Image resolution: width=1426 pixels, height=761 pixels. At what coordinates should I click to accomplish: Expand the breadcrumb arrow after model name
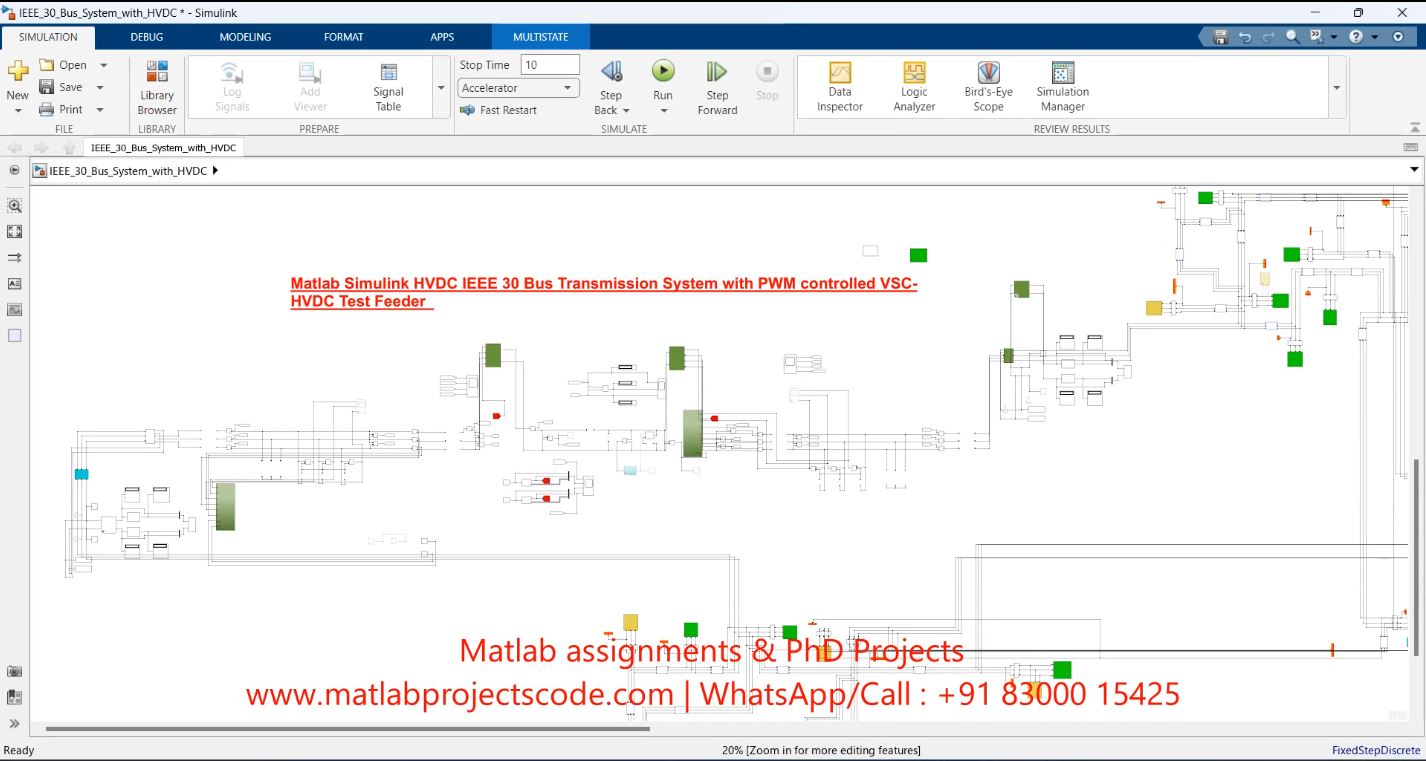click(x=215, y=171)
